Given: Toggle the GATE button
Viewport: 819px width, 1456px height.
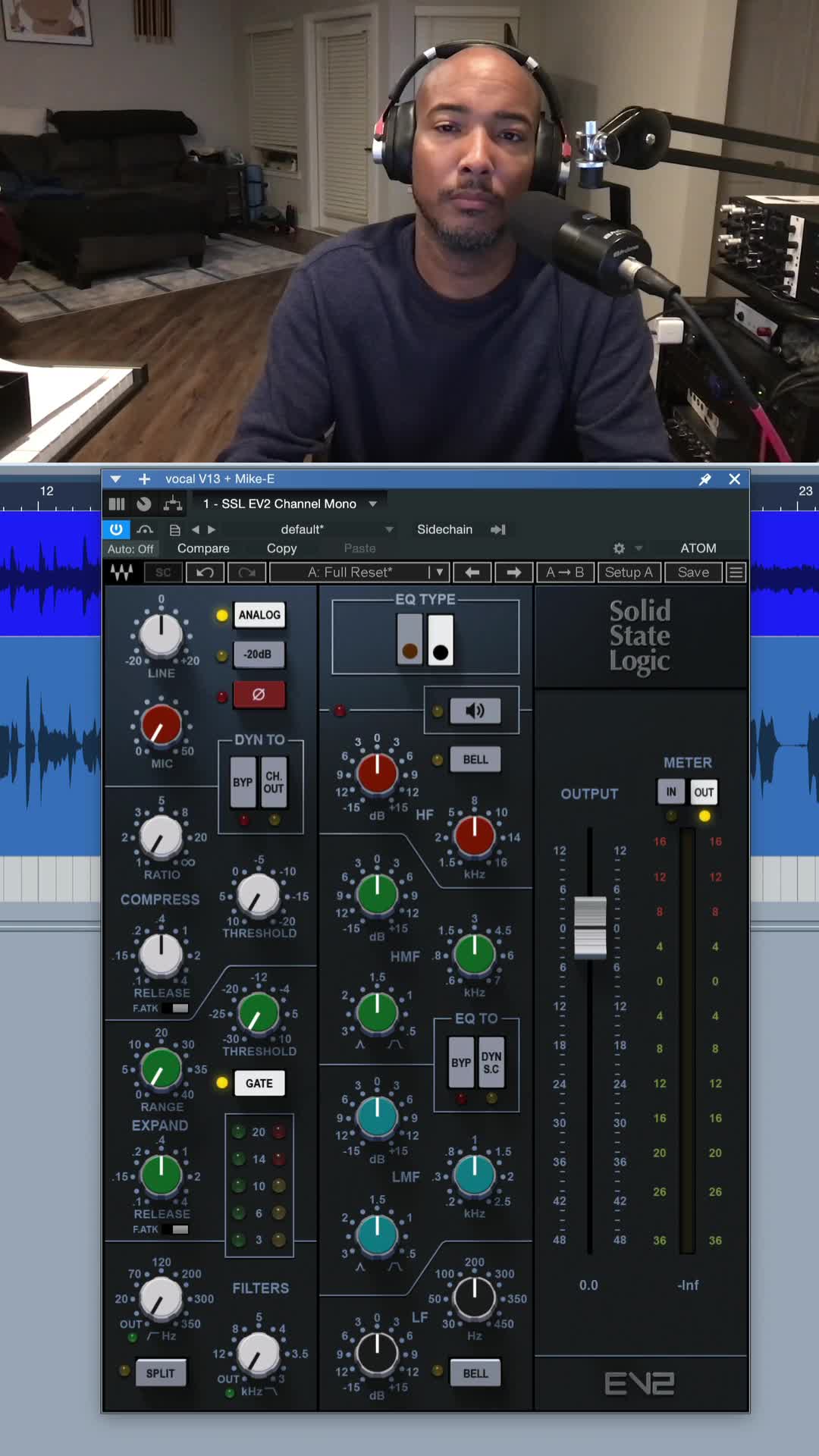Looking at the screenshot, I should point(259,1083).
